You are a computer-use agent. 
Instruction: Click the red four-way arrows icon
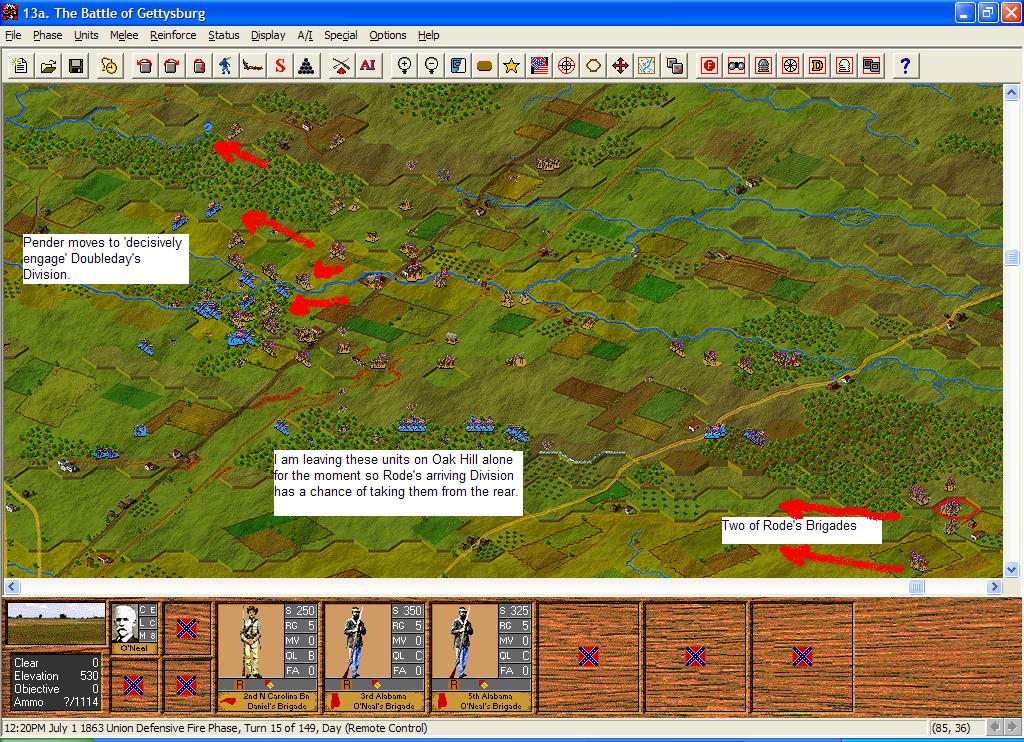620,65
